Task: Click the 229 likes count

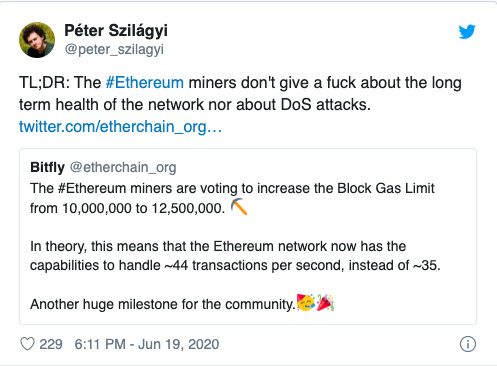Action: pos(51,344)
